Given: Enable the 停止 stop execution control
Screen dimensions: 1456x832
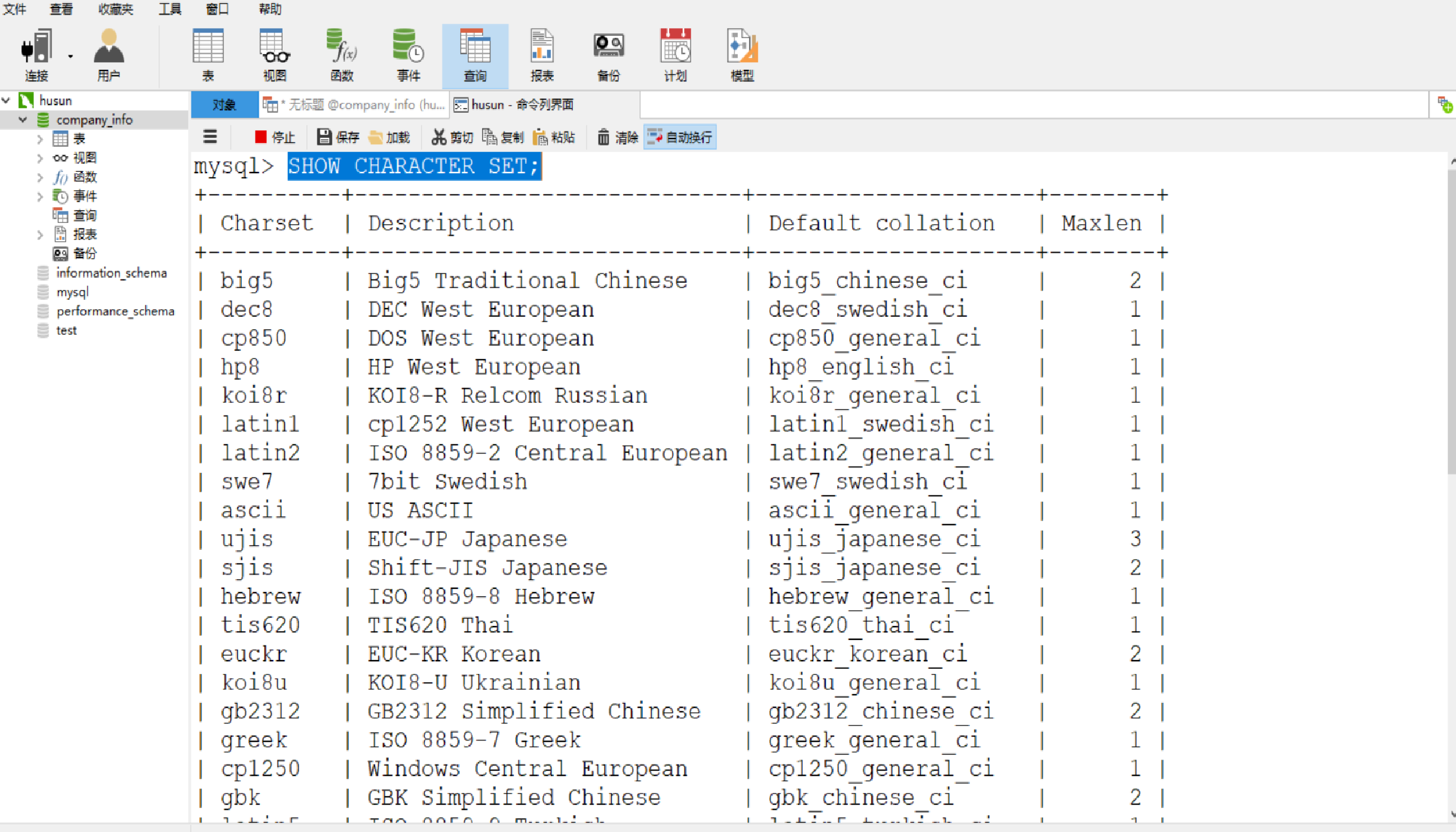Looking at the screenshot, I should pos(275,137).
